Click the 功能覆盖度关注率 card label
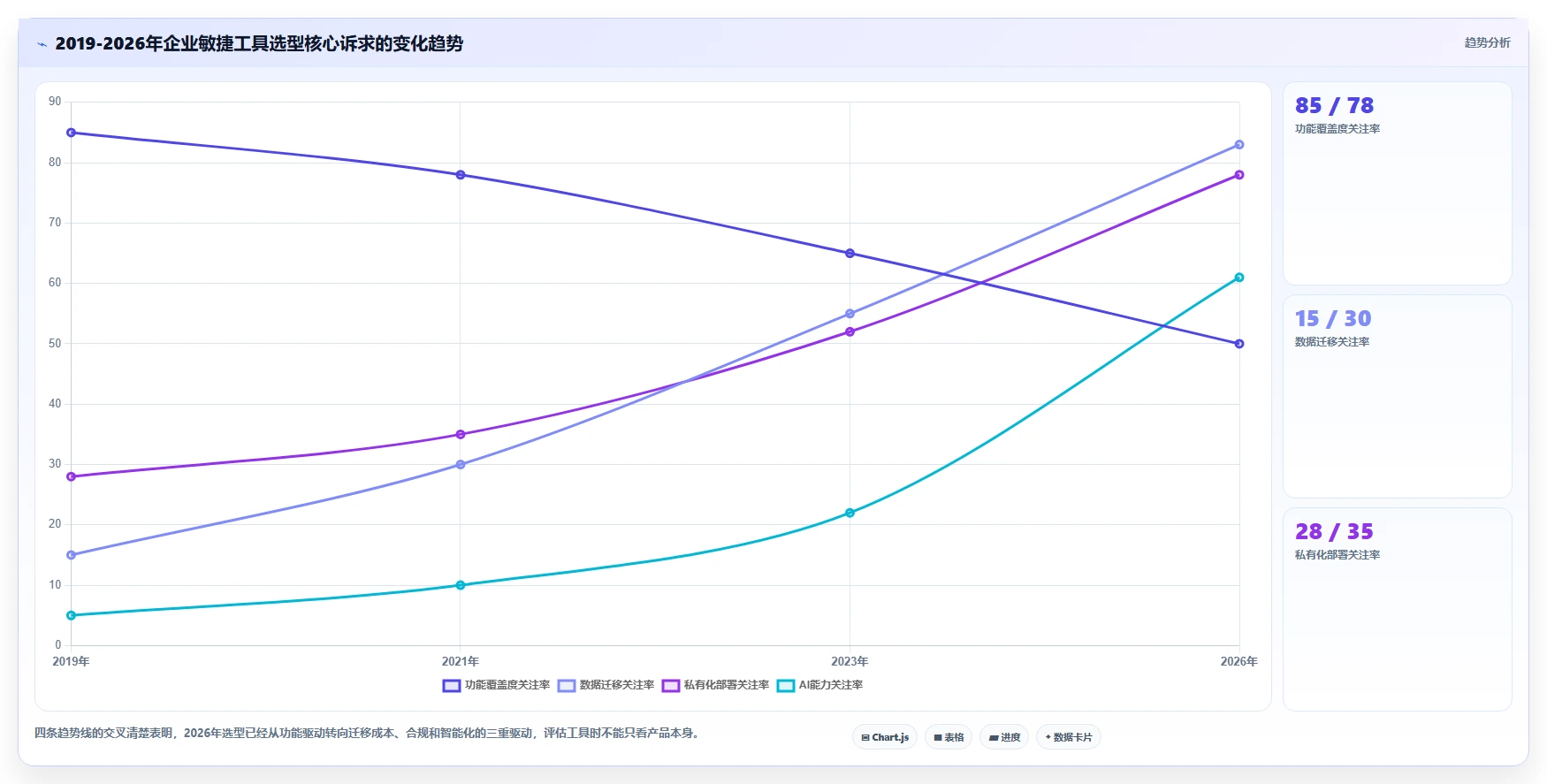Screen dimensions: 1547x784 click(x=1337, y=129)
